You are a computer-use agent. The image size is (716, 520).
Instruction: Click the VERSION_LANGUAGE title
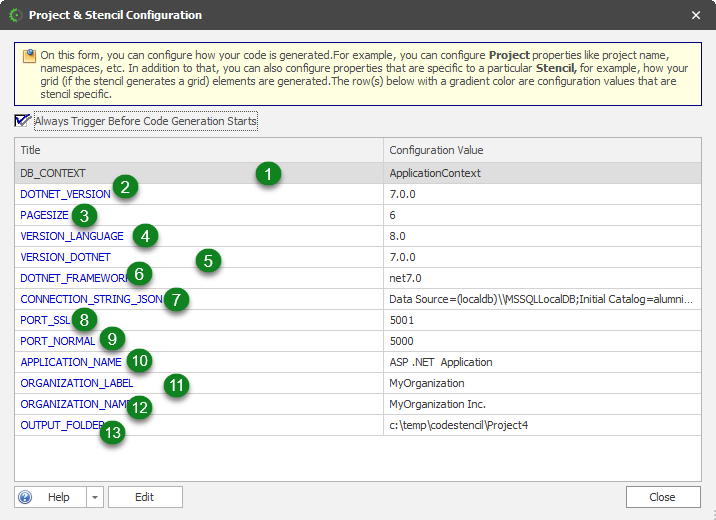pyautogui.click(x=72, y=236)
